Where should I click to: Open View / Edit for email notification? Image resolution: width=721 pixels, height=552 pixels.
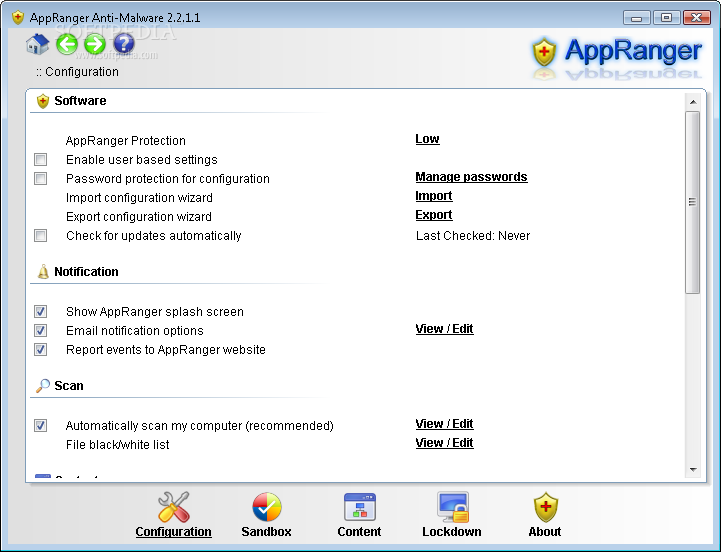(444, 329)
